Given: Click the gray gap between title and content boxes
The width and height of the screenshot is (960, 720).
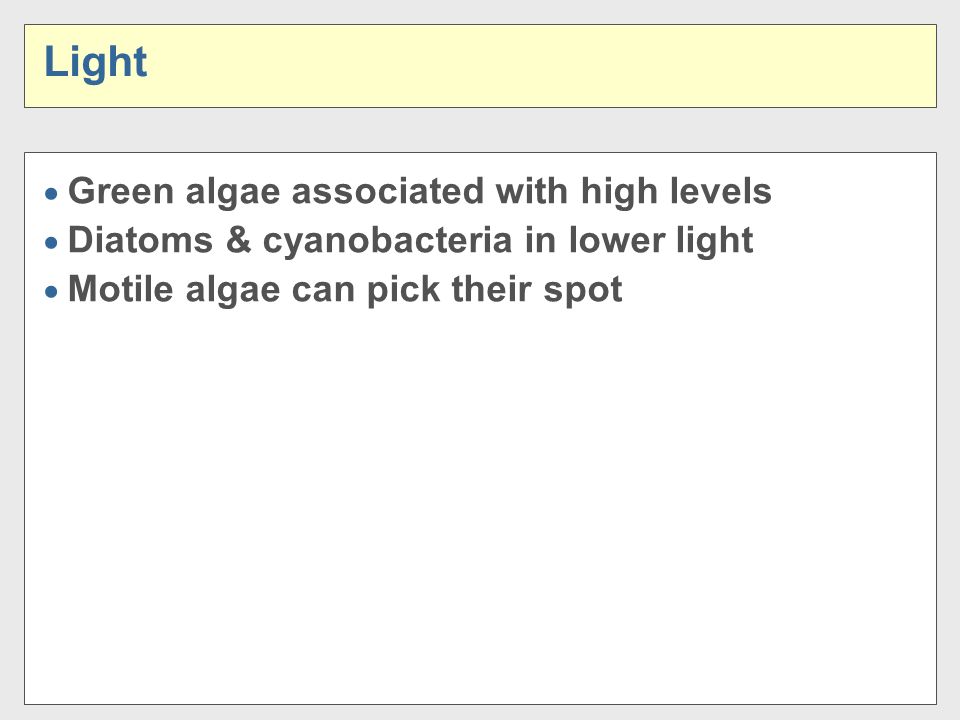Looking at the screenshot, I should point(481,130).
